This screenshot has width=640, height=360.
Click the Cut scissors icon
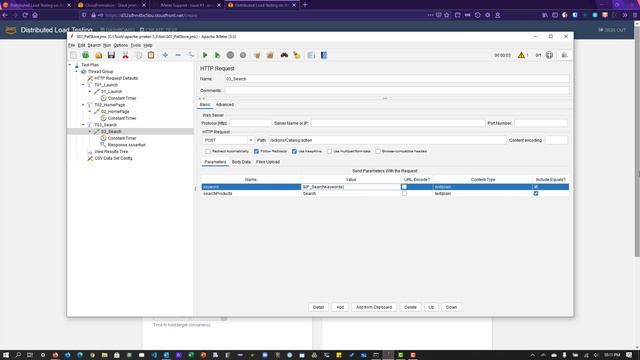(x=125, y=55)
